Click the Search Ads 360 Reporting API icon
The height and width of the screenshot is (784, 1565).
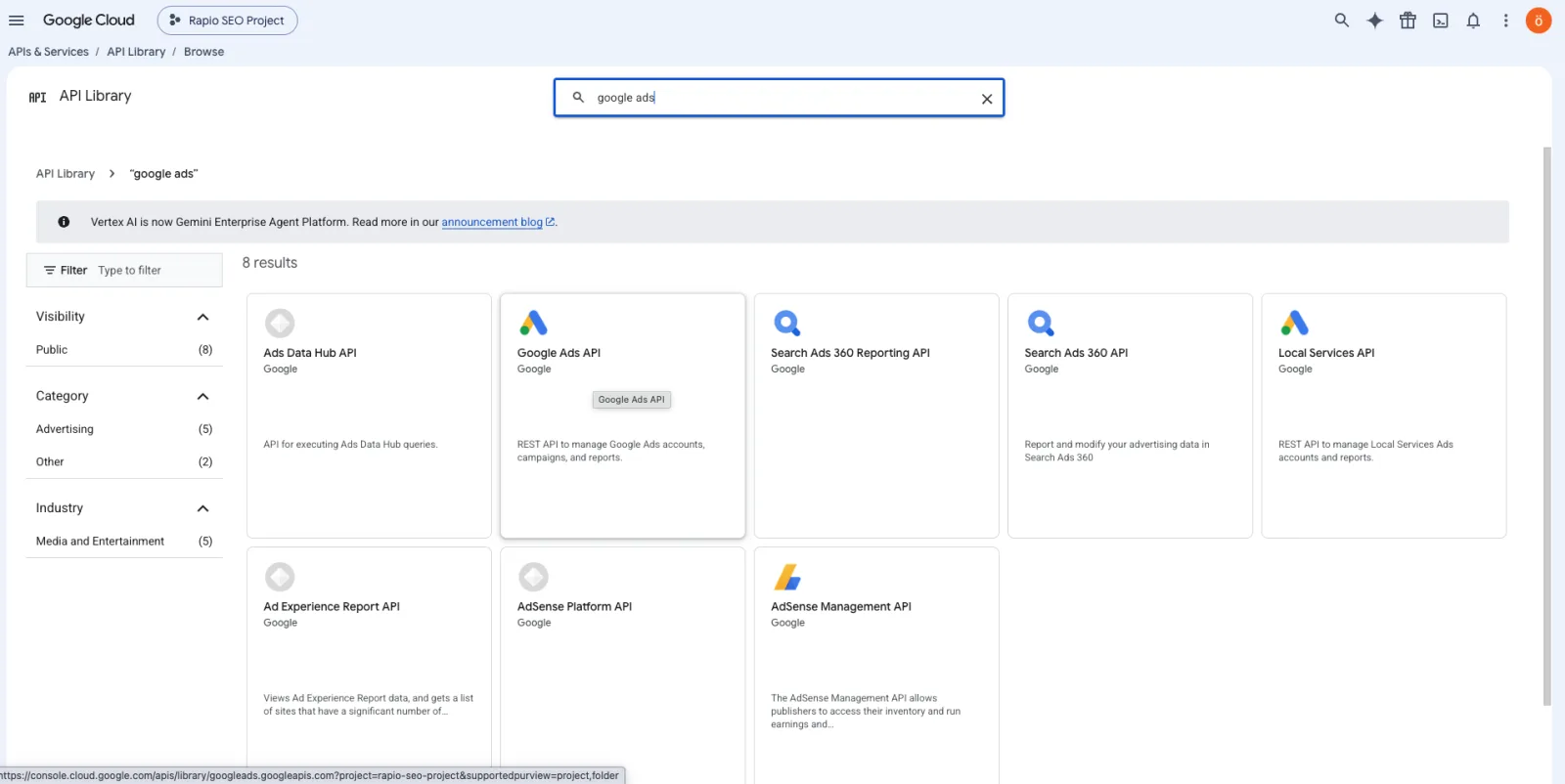(x=787, y=323)
